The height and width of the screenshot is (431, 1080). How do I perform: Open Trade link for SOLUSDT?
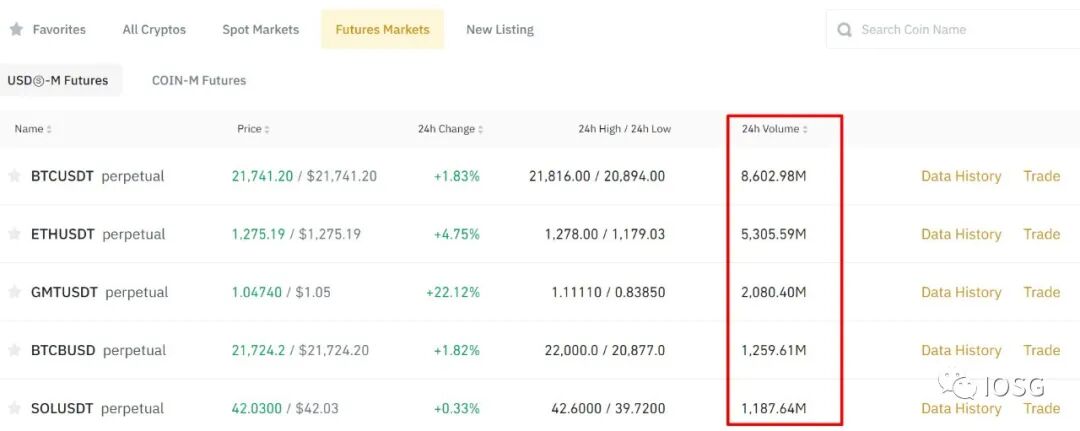tap(1041, 408)
